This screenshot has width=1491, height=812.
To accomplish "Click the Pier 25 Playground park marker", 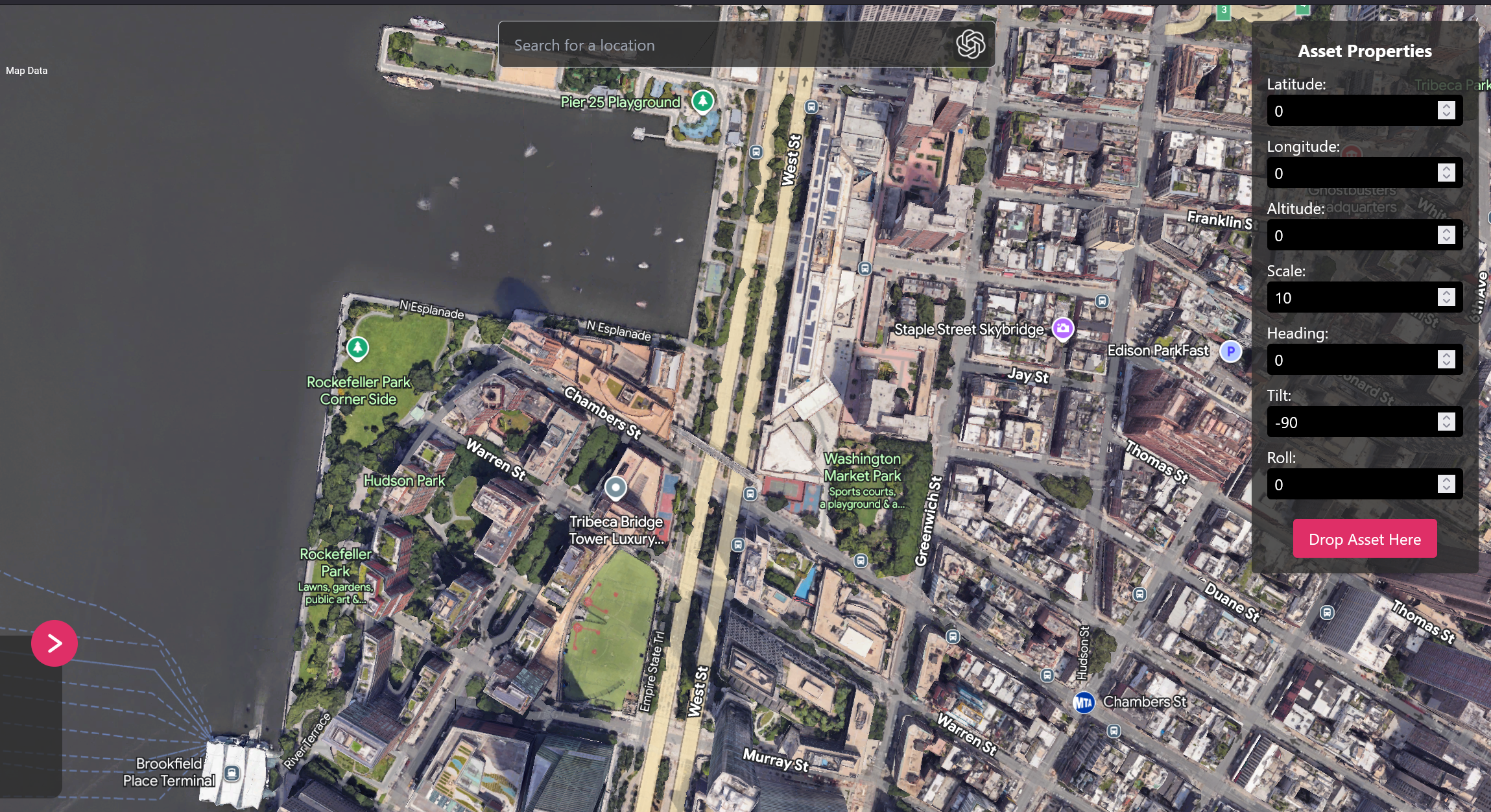I will [x=702, y=101].
